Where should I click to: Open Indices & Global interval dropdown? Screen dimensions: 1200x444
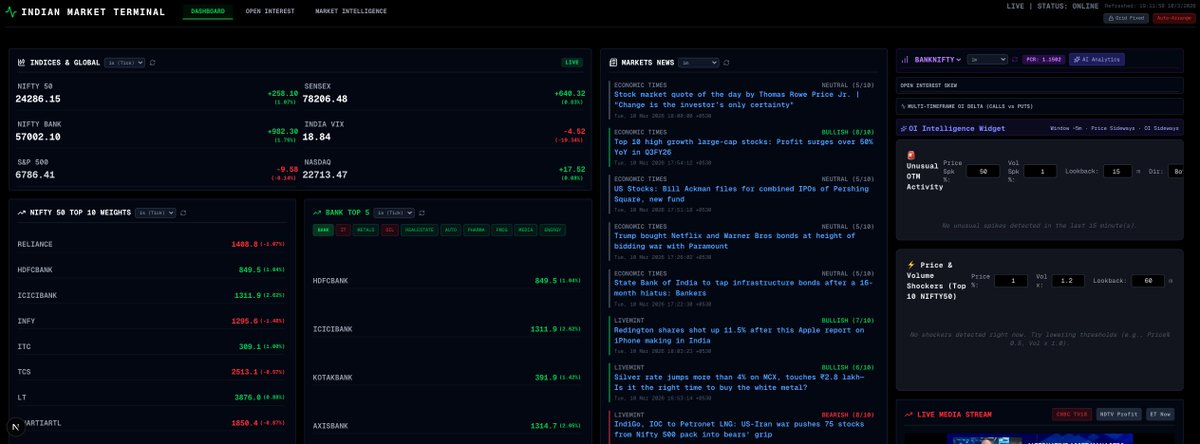[x=125, y=62]
